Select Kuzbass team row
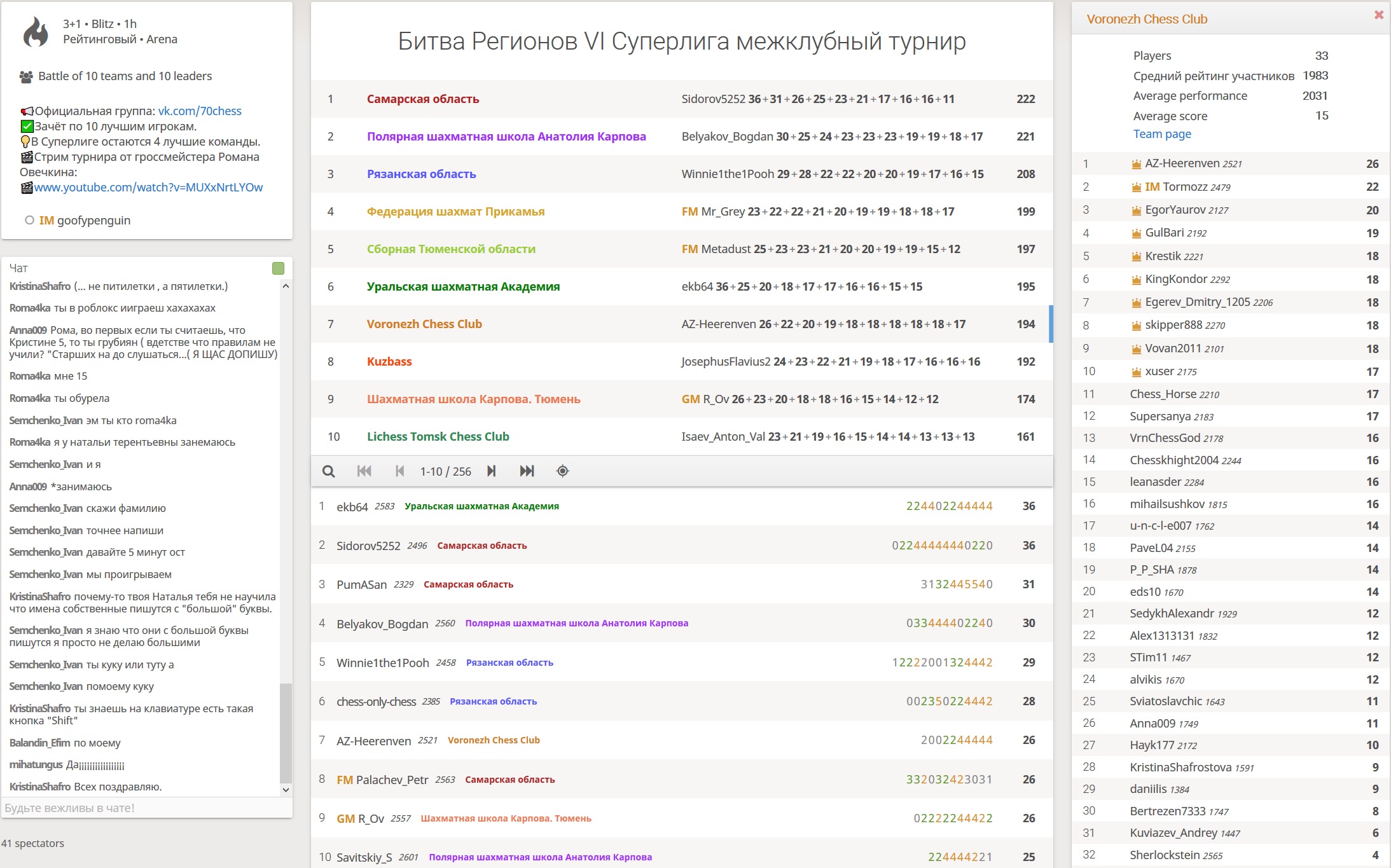Image resolution: width=1391 pixels, height=868 pixels. pos(681,362)
